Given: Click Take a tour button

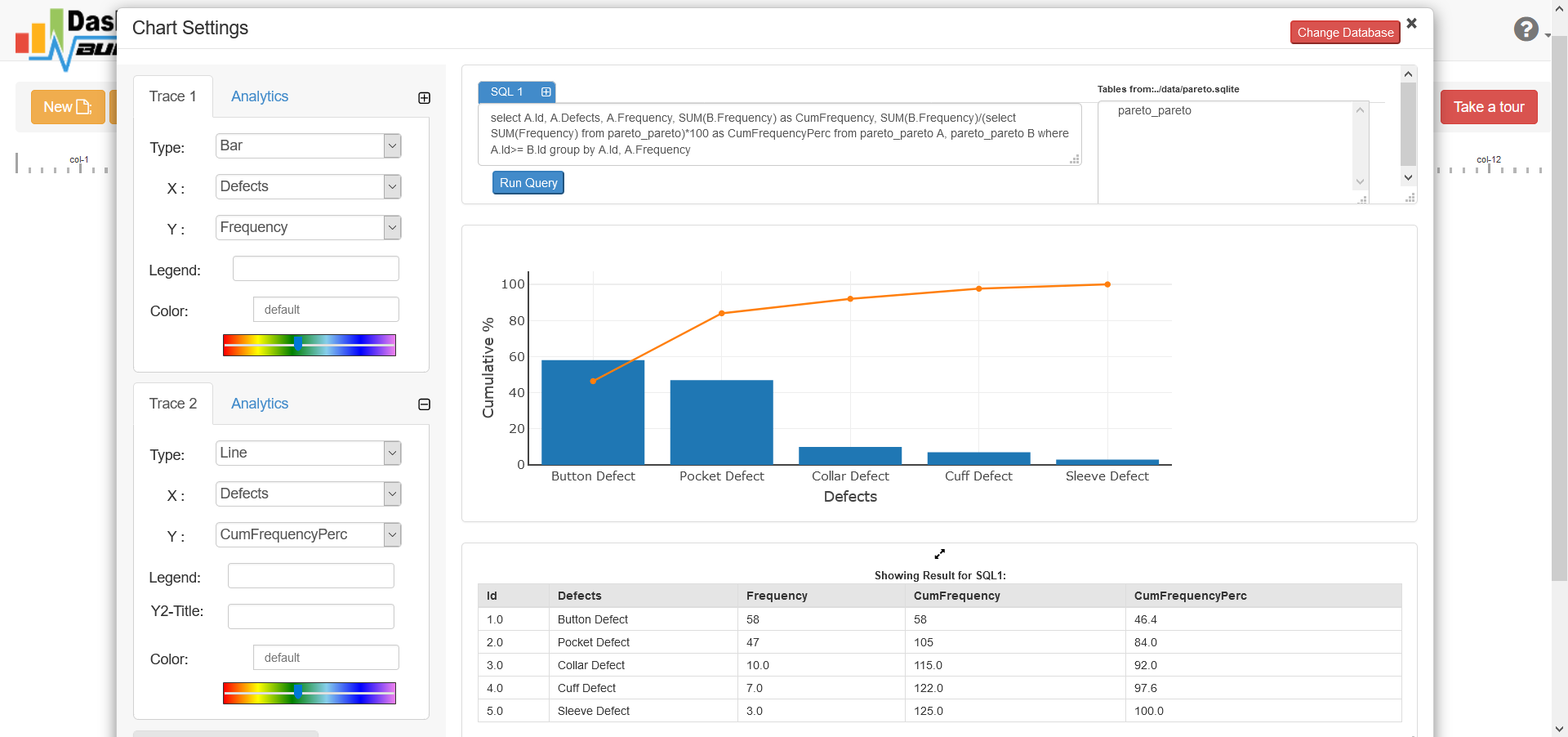Looking at the screenshot, I should click(1489, 107).
